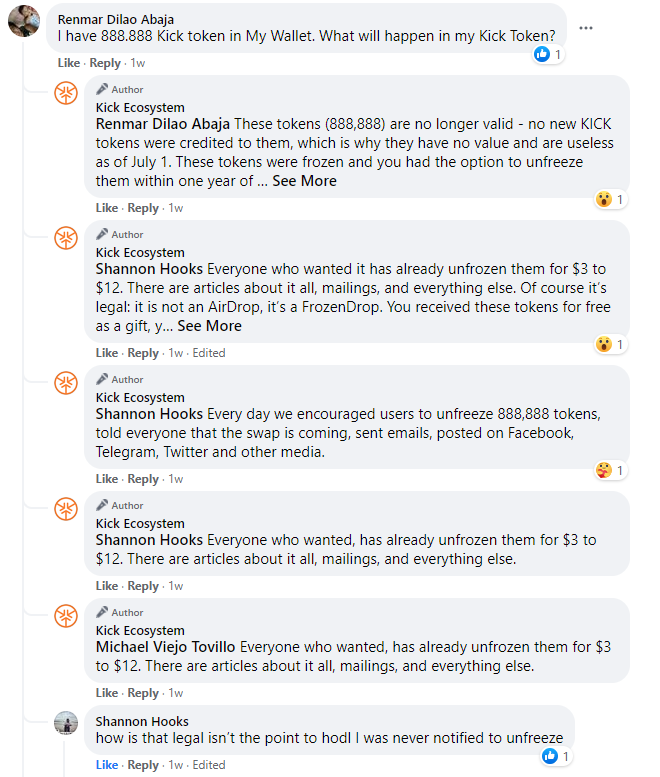Open the tagged Michael Viejo Tovillo profile link

coord(165,647)
